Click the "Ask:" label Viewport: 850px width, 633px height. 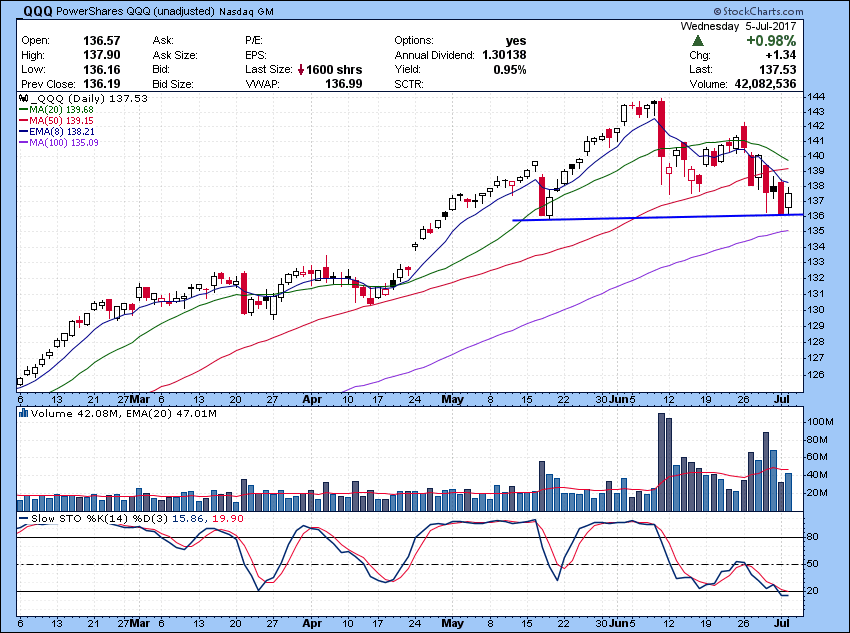coord(163,41)
